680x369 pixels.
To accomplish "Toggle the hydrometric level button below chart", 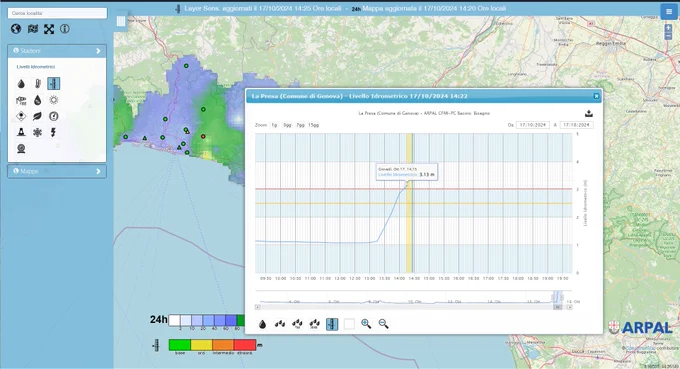I will coord(332,324).
